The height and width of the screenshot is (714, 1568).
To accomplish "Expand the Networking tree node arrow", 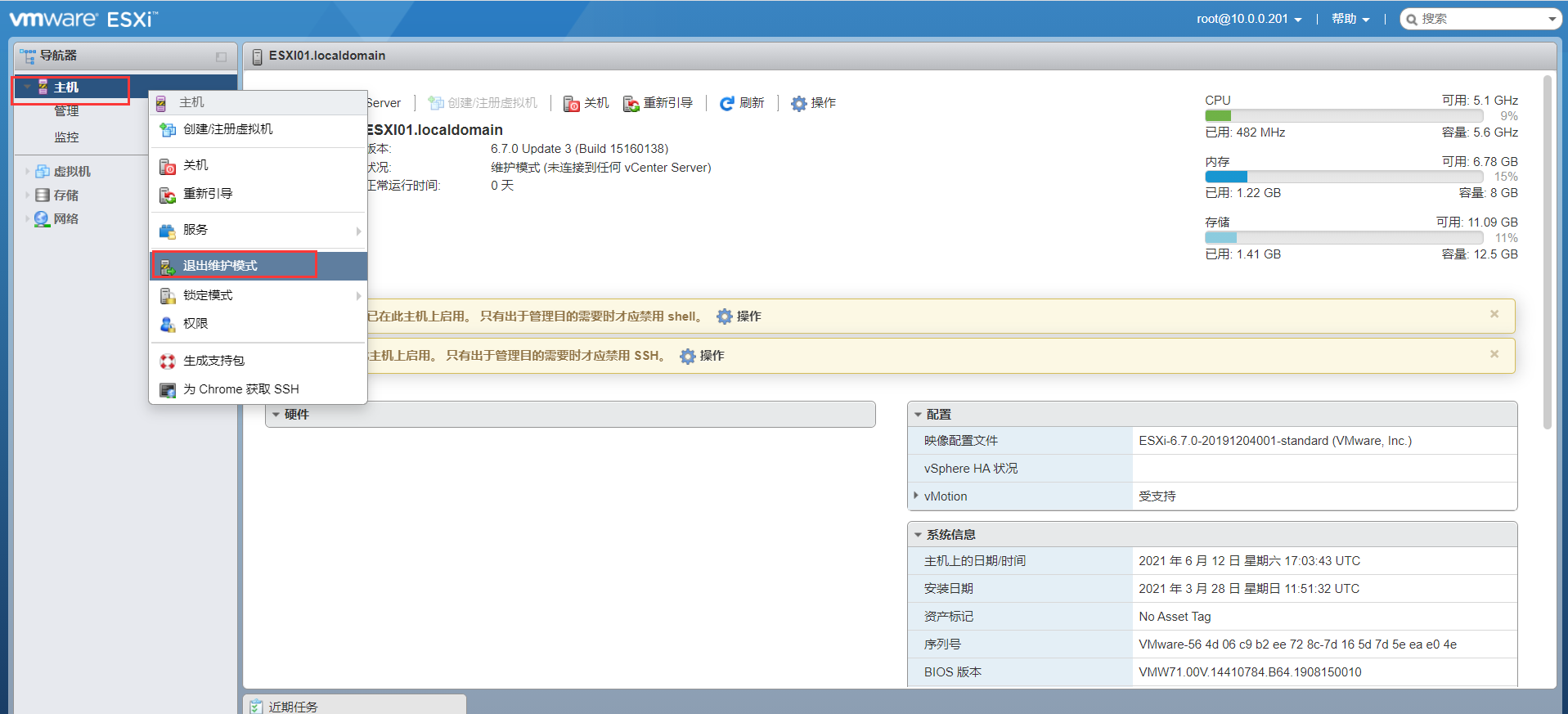I will (27, 218).
